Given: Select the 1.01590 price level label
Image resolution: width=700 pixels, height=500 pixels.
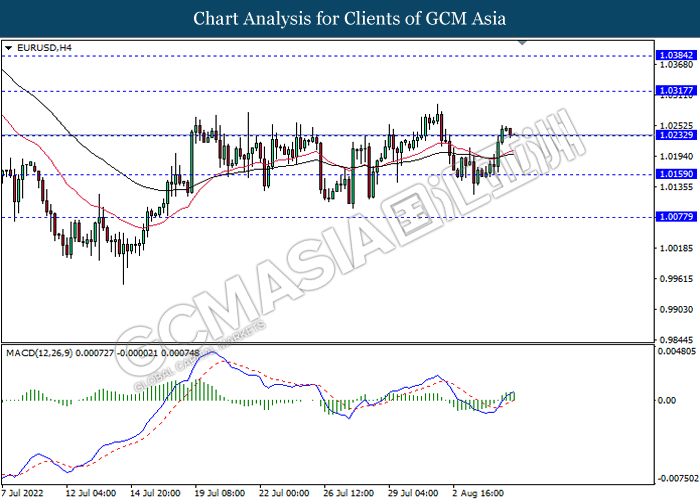Looking at the screenshot, I should [x=676, y=174].
